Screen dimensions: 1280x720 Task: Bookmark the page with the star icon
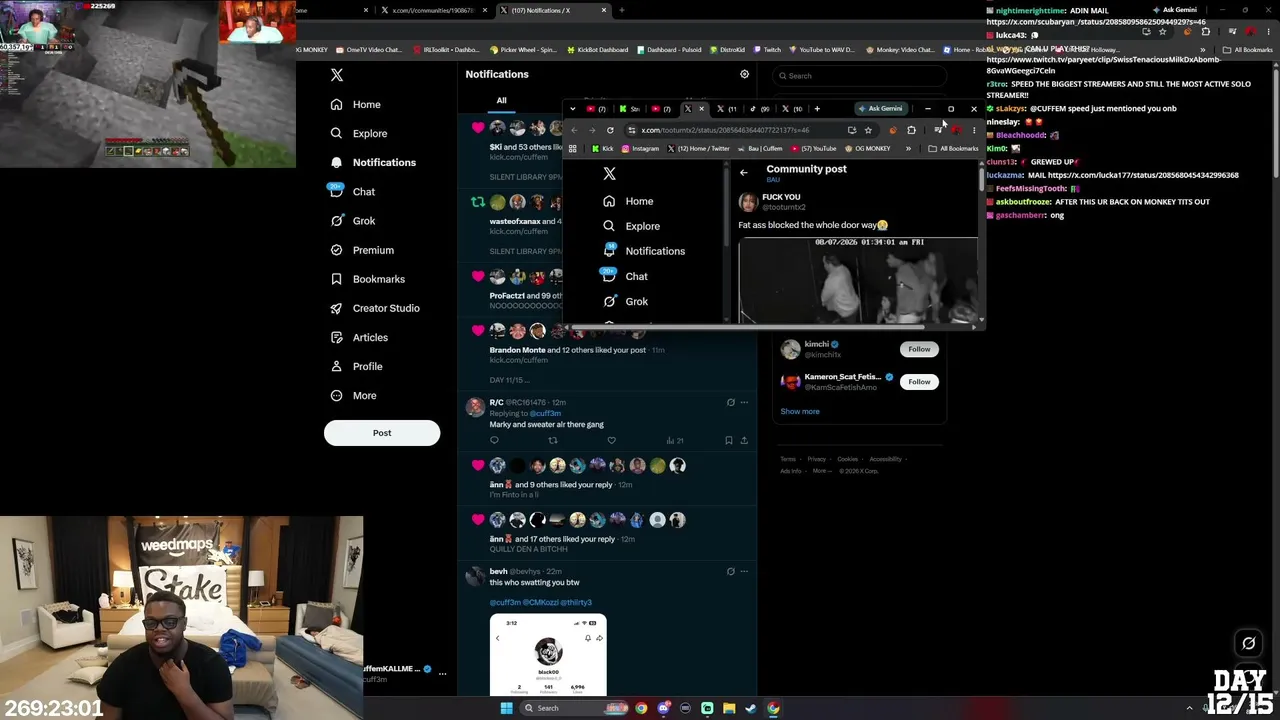pos(868,130)
